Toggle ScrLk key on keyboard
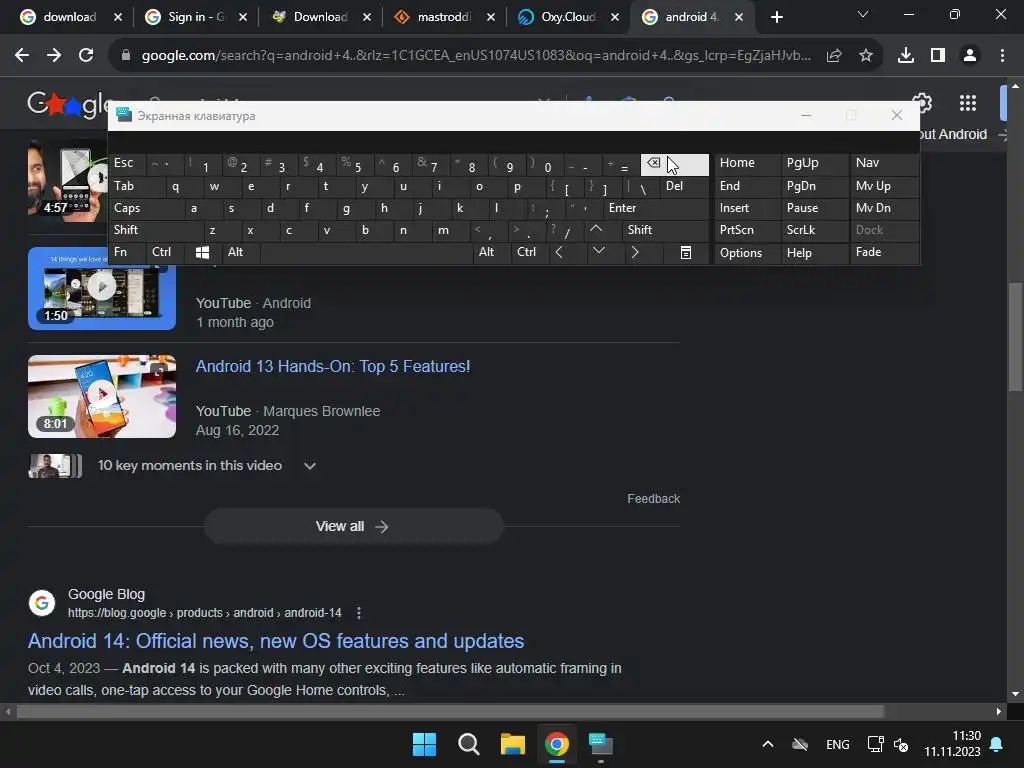This screenshot has height=768, width=1024. (815, 230)
